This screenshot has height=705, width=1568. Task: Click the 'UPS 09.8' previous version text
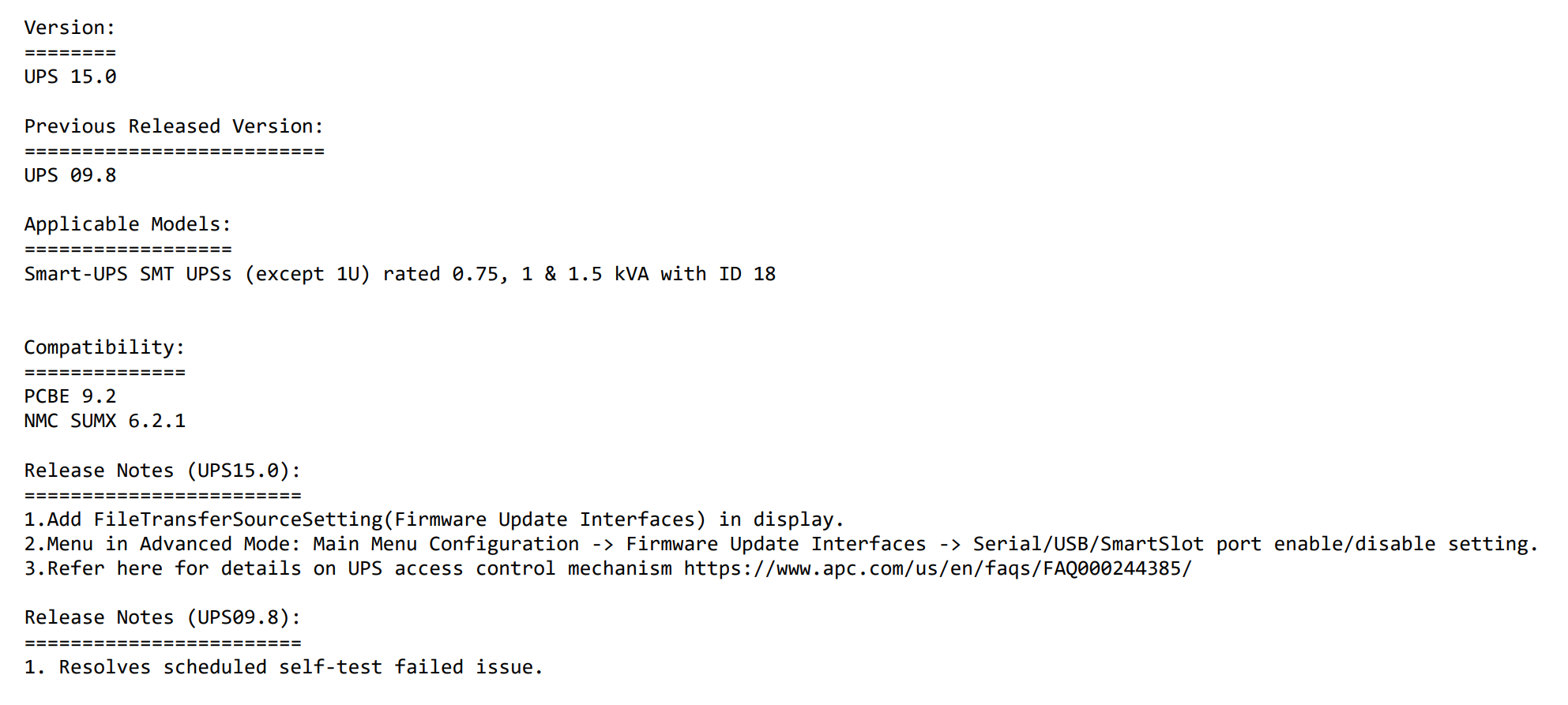[70, 175]
